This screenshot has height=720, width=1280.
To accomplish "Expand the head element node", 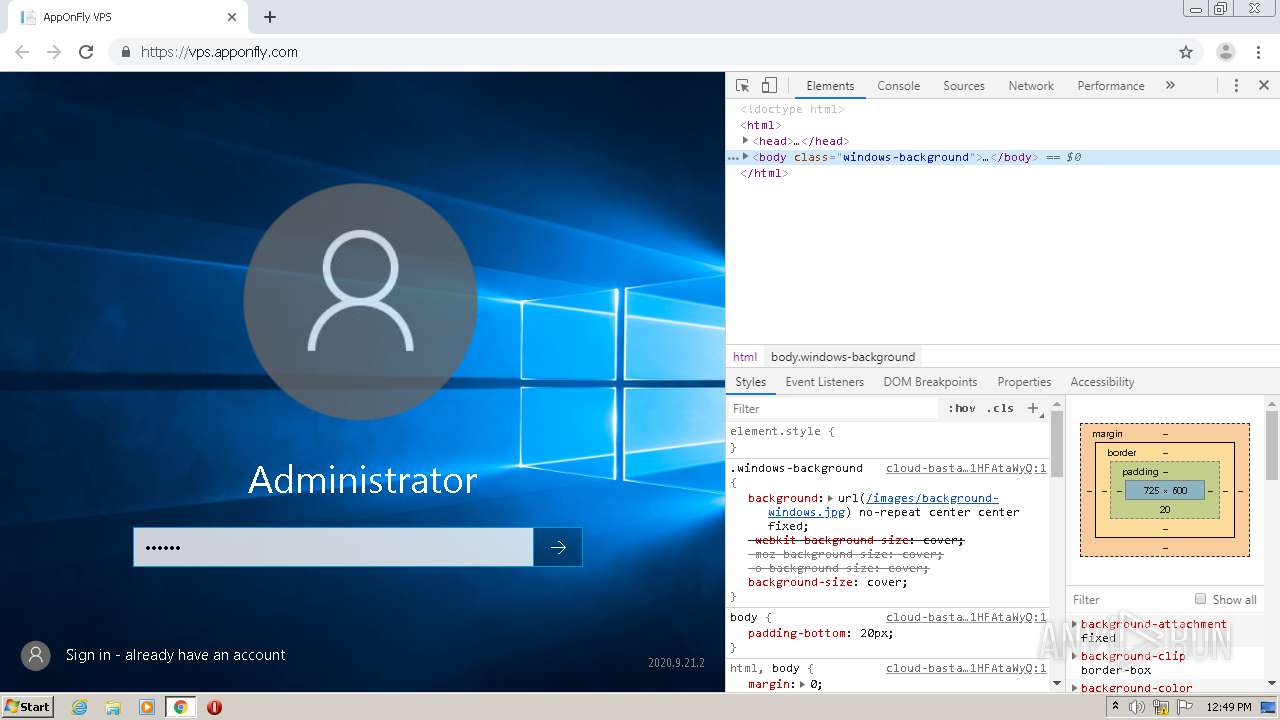I will point(745,141).
